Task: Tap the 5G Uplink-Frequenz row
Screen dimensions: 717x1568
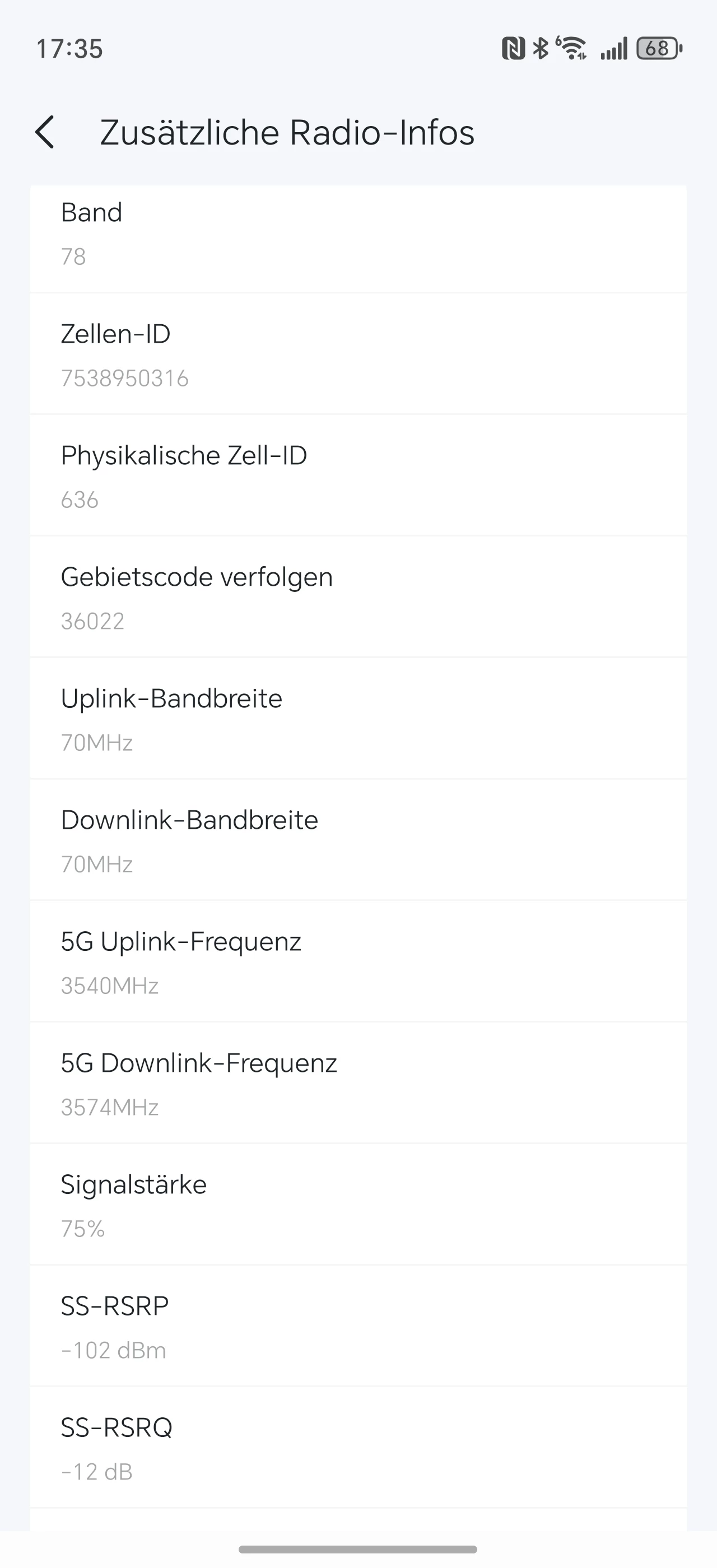Action: click(x=358, y=962)
